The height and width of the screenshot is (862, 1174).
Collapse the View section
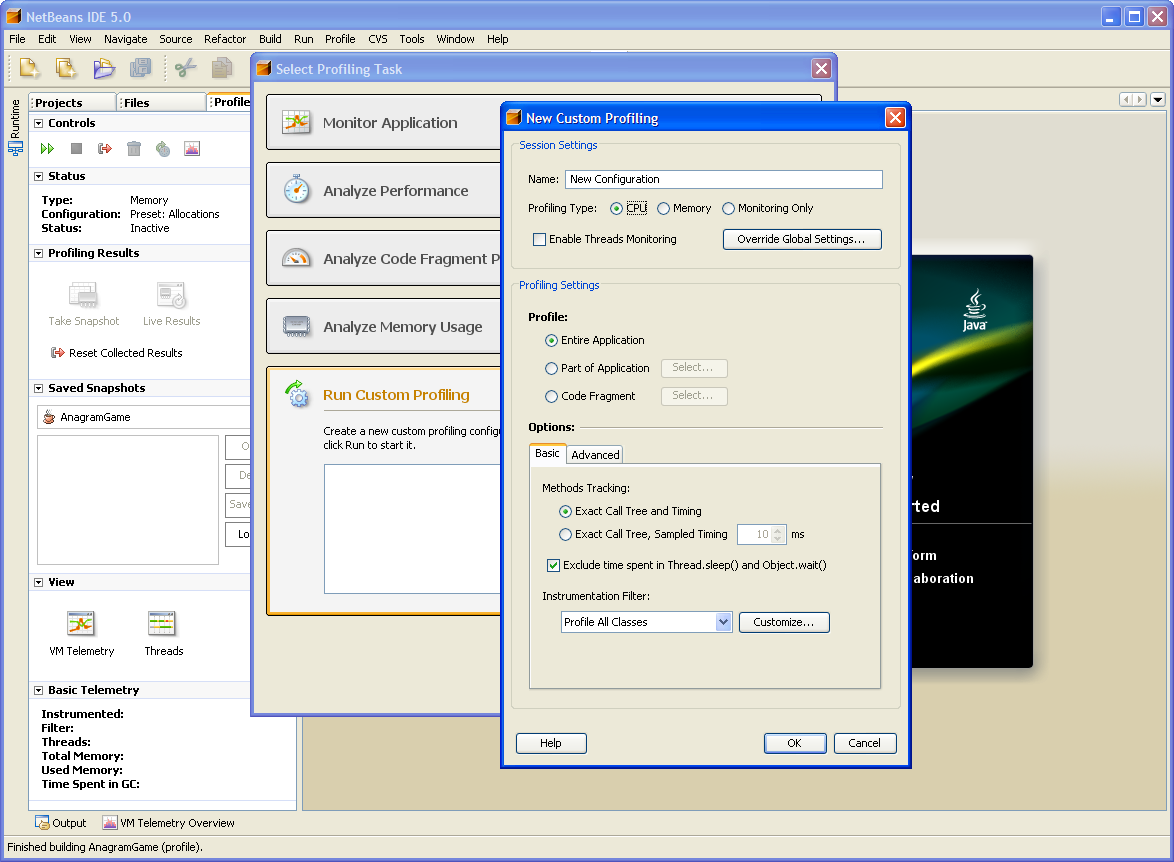(38, 582)
